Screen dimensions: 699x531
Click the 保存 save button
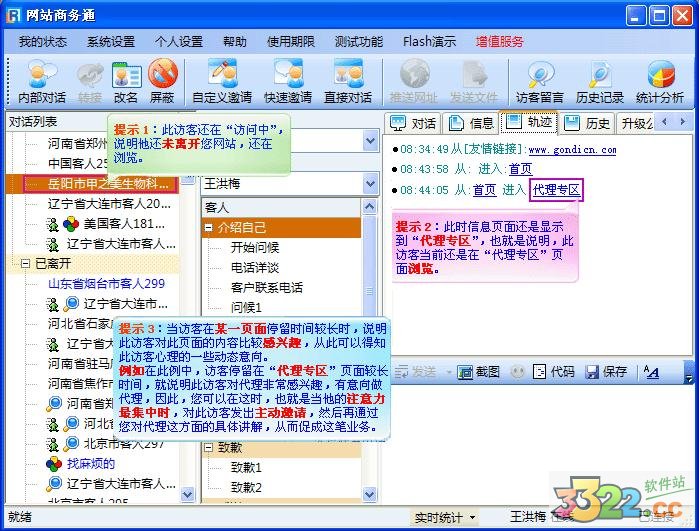pos(607,371)
